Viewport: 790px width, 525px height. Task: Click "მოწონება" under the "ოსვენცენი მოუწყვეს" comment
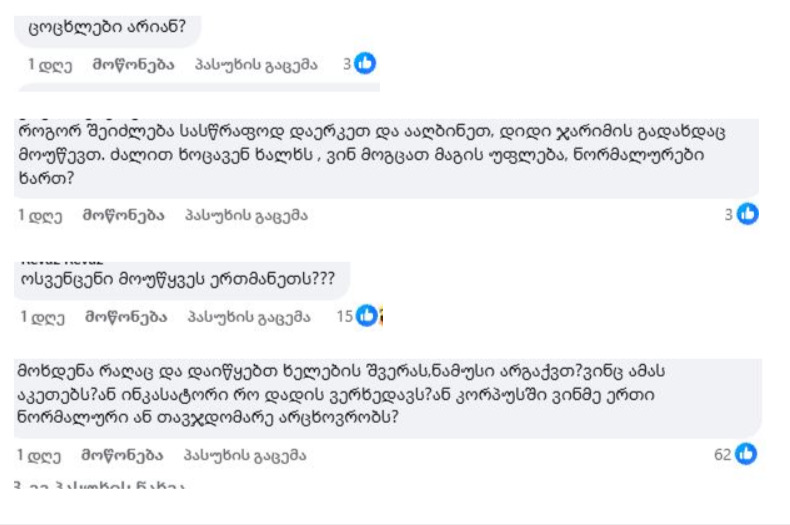[x=126, y=317]
